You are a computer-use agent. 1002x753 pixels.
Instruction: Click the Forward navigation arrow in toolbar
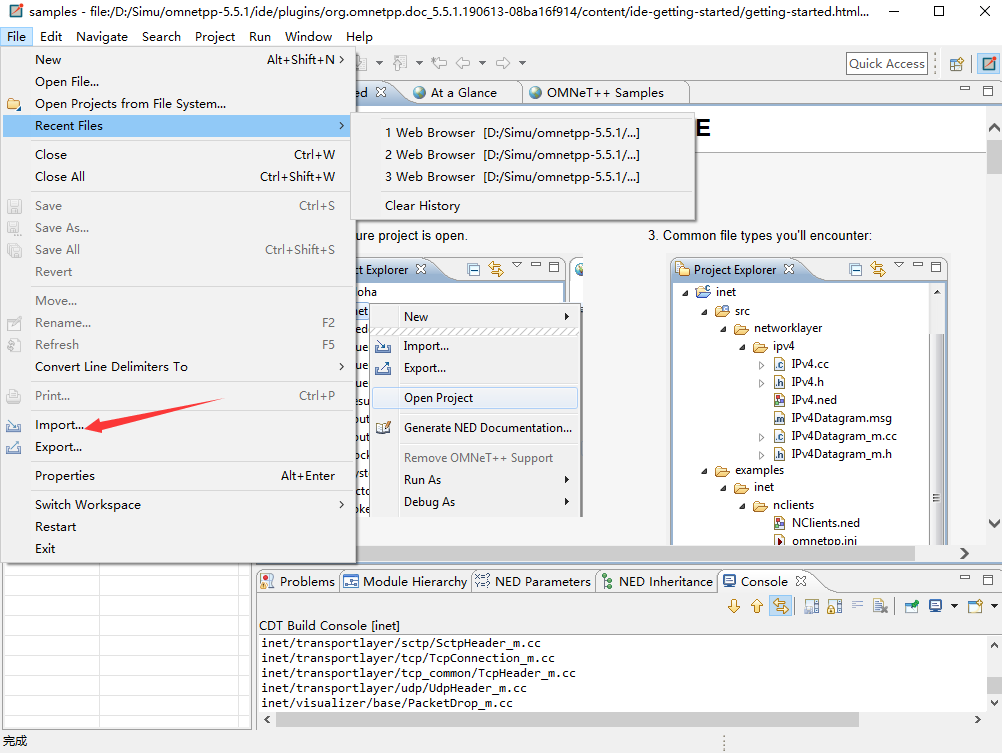(x=503, y=63)
